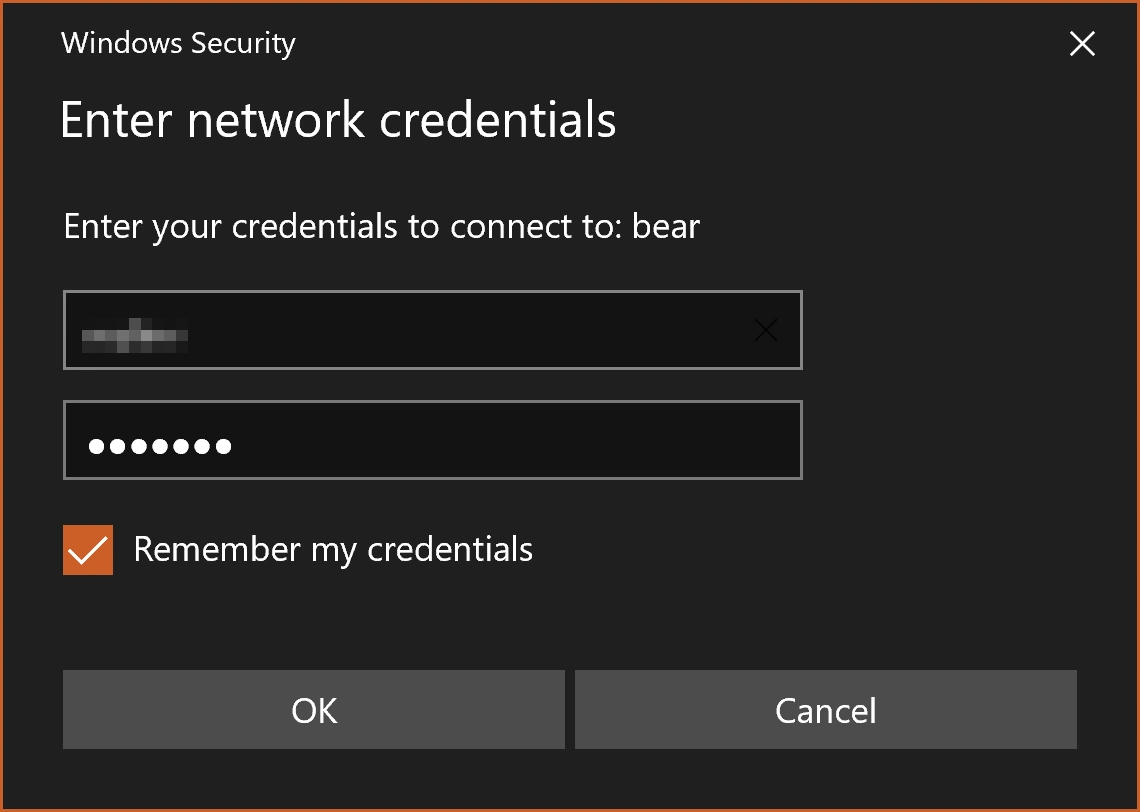
Task: Cancel the network credentials prompt
Action: coord(825,710)
